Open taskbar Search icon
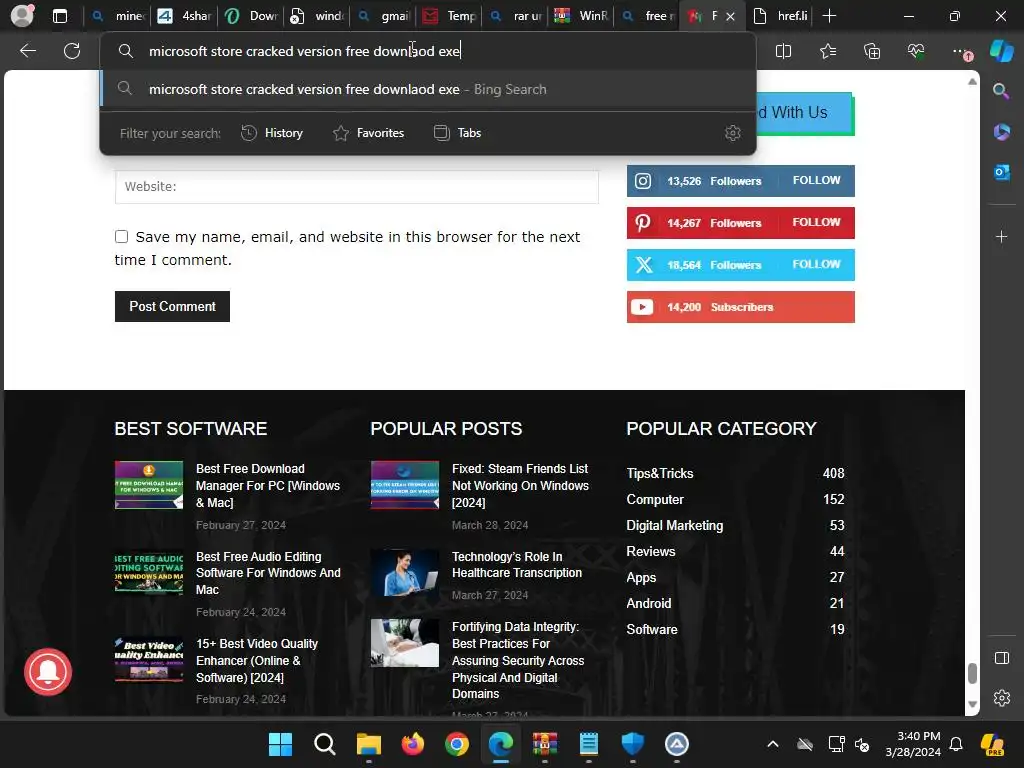 point(325,744)
